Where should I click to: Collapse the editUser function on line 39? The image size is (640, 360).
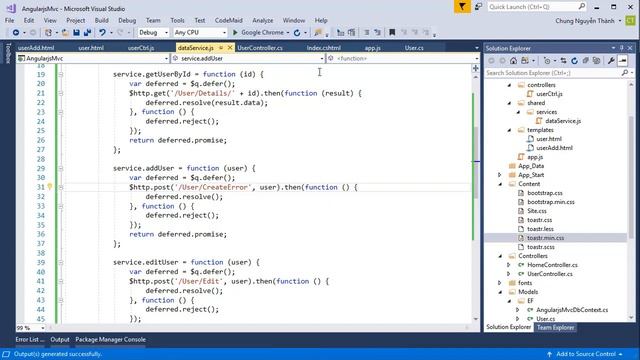(x=60, y=262)
